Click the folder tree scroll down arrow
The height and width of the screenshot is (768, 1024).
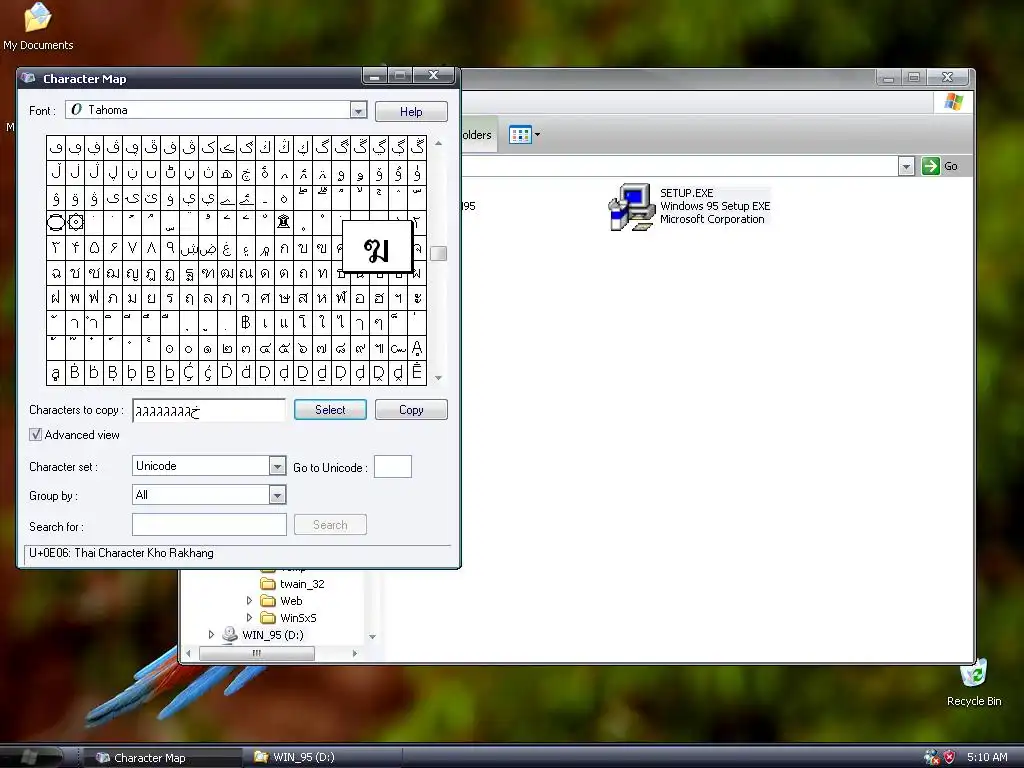tap(372, 637)
